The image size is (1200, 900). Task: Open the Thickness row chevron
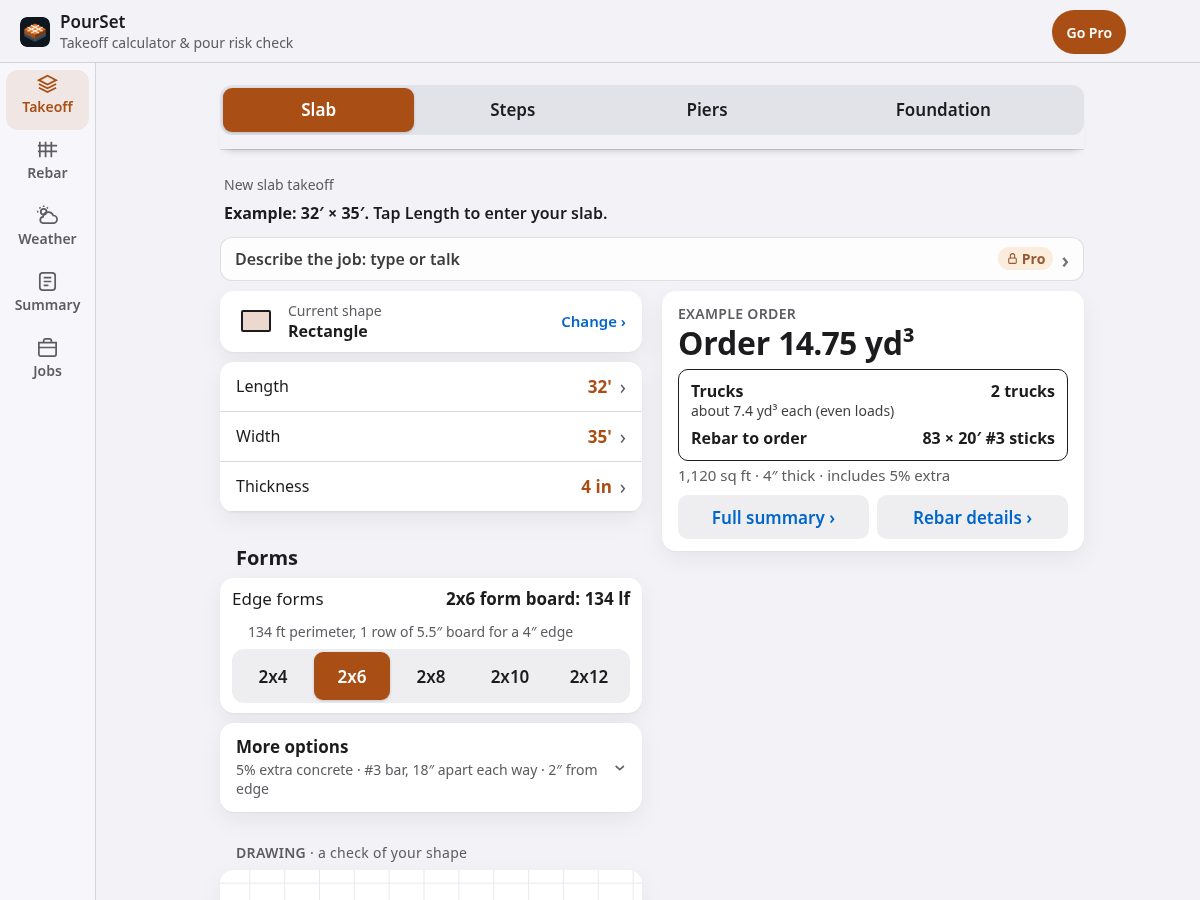623,488
